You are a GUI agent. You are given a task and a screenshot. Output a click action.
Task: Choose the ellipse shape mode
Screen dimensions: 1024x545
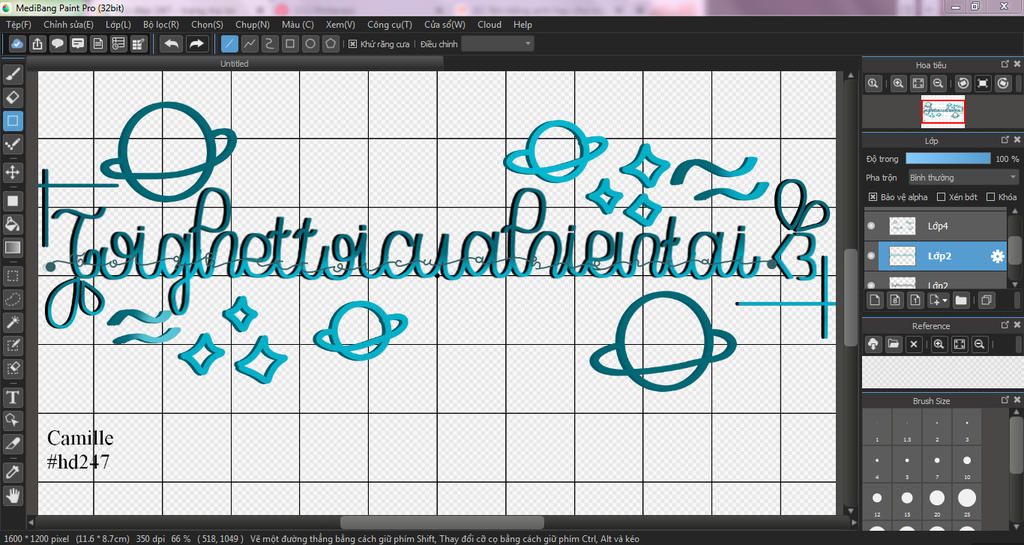[311, 44]
